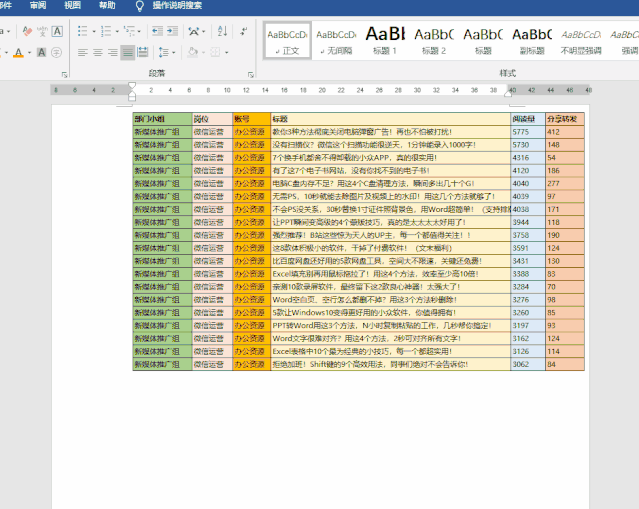Click the 标题 table header cell
The image size is (639, 509).
pos(390,119)
